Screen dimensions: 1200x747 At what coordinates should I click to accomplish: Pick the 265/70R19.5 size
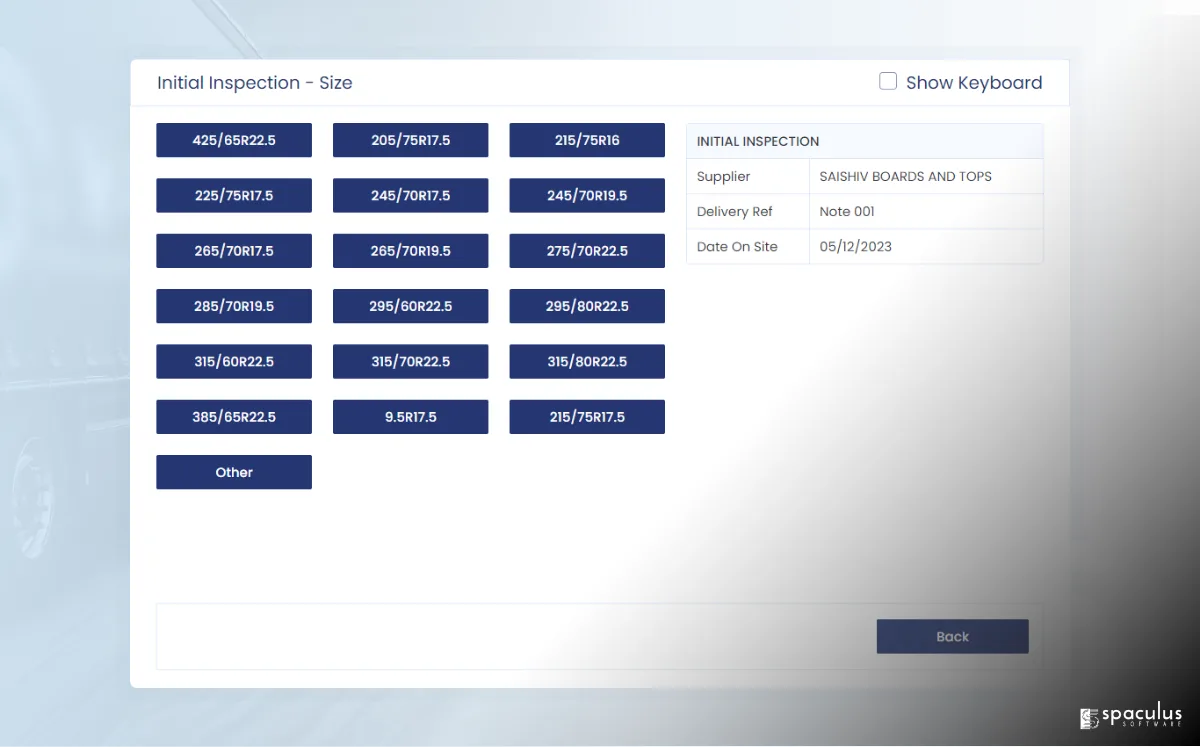410,251
